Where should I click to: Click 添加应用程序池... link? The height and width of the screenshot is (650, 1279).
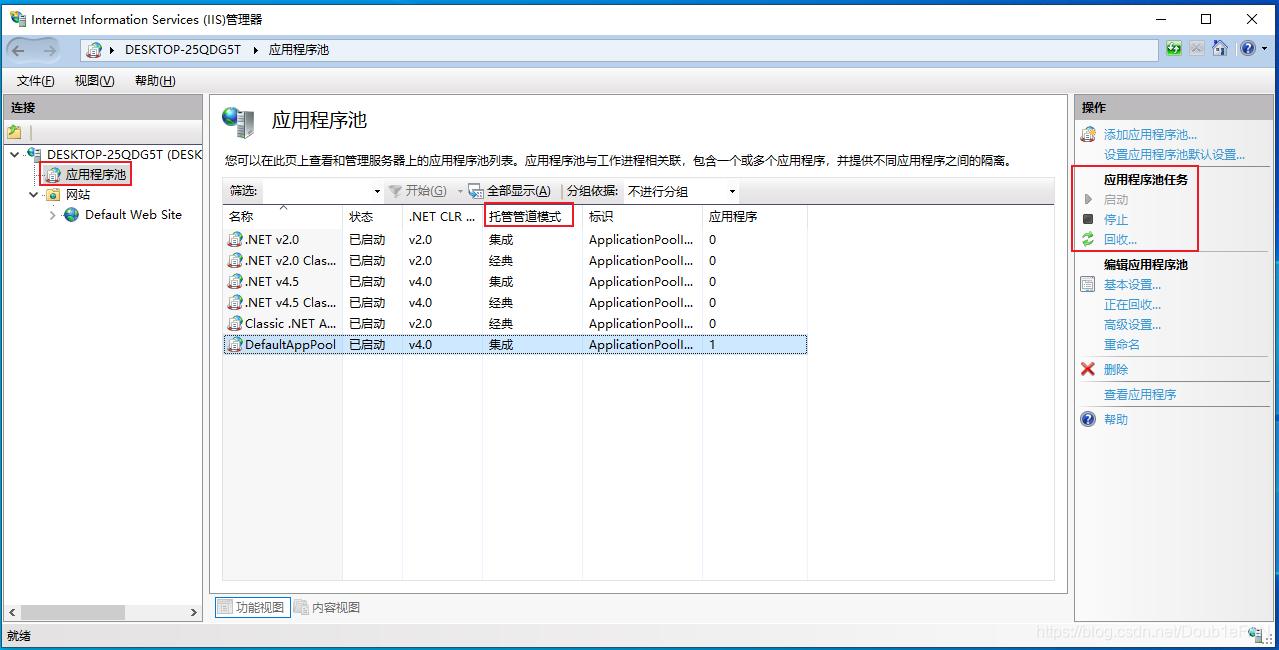1150,134
